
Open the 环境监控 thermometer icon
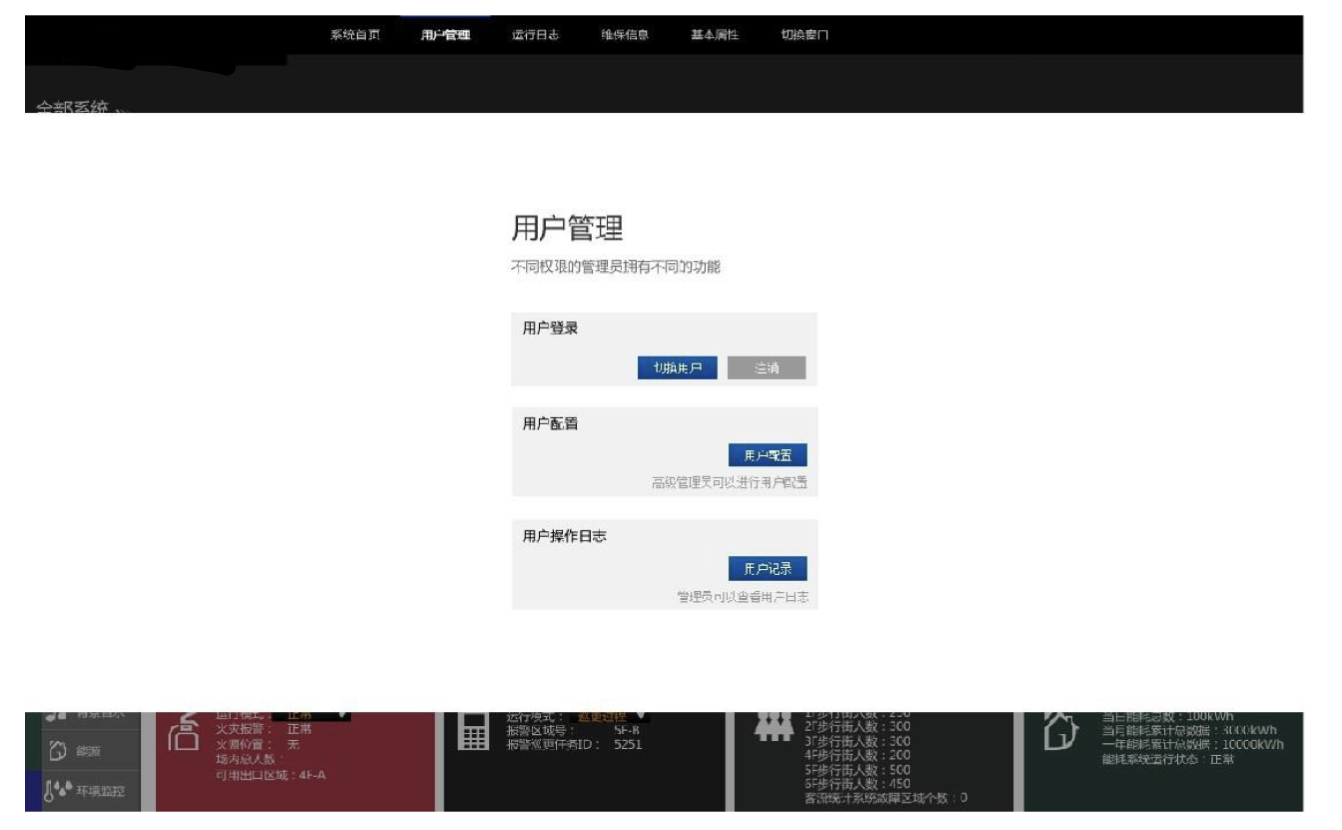tap(57, 792)
